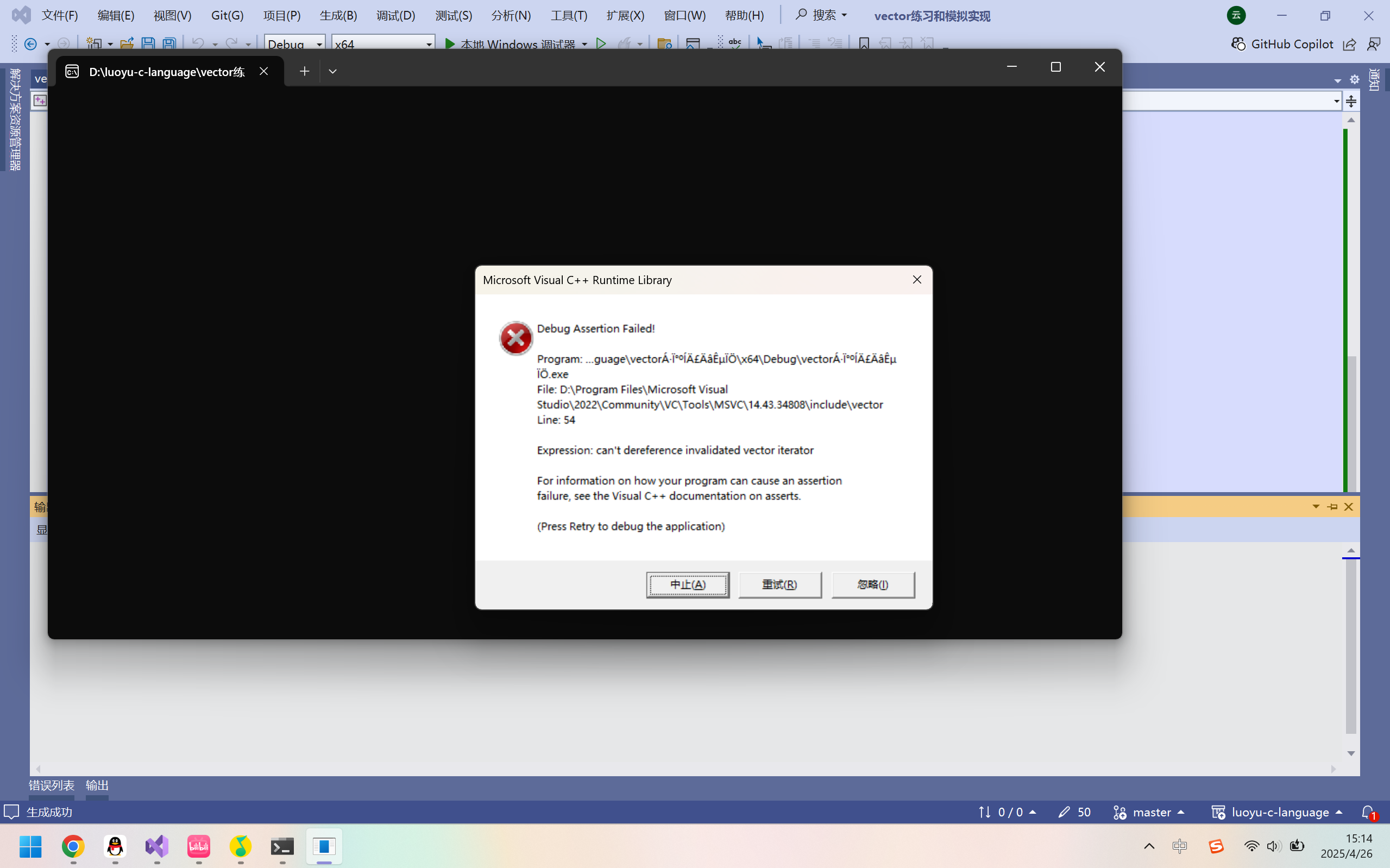Open notifications bell in status bar
Viewport: 1390px width, 868px height.
(x=1368, y=812)
